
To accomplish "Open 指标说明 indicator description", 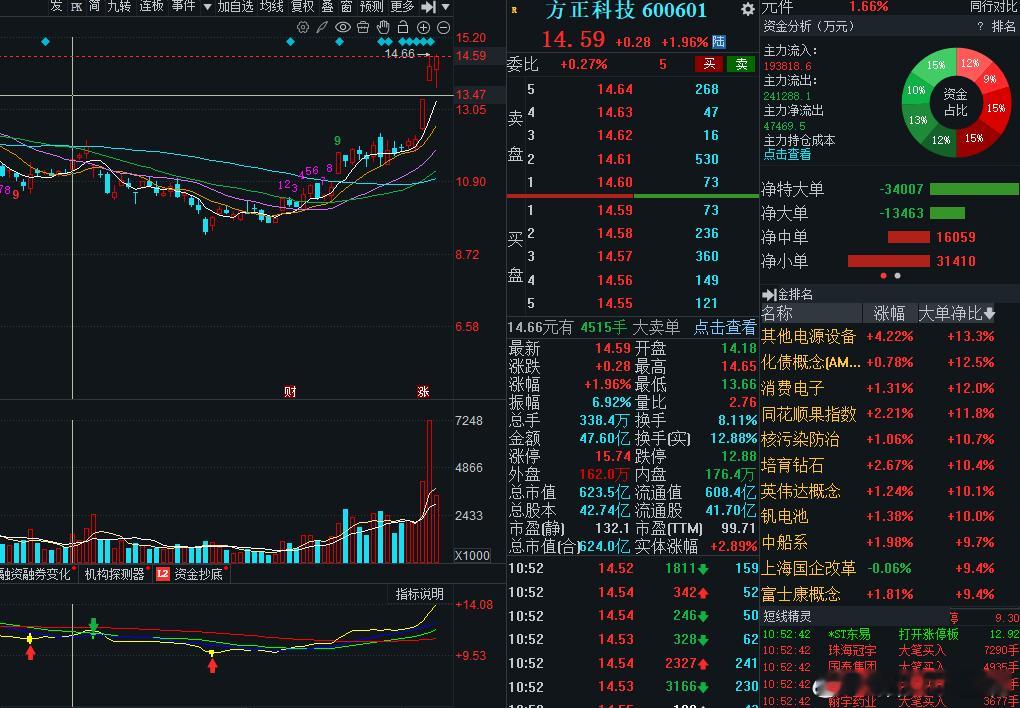I will click(420, 594).
